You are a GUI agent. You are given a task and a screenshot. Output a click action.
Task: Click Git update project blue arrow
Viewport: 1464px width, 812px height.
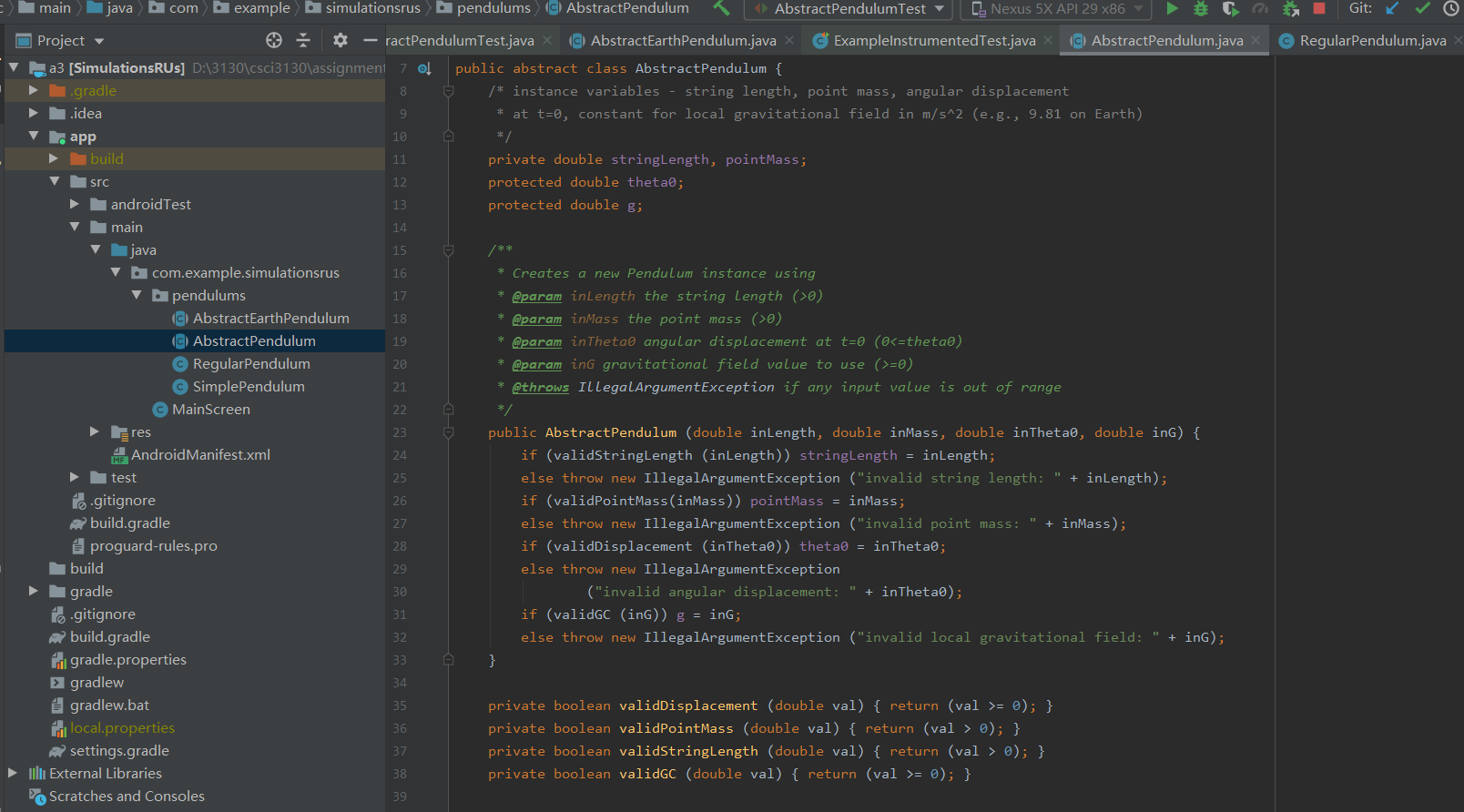pyautogui.click(x=1392, y=9)
